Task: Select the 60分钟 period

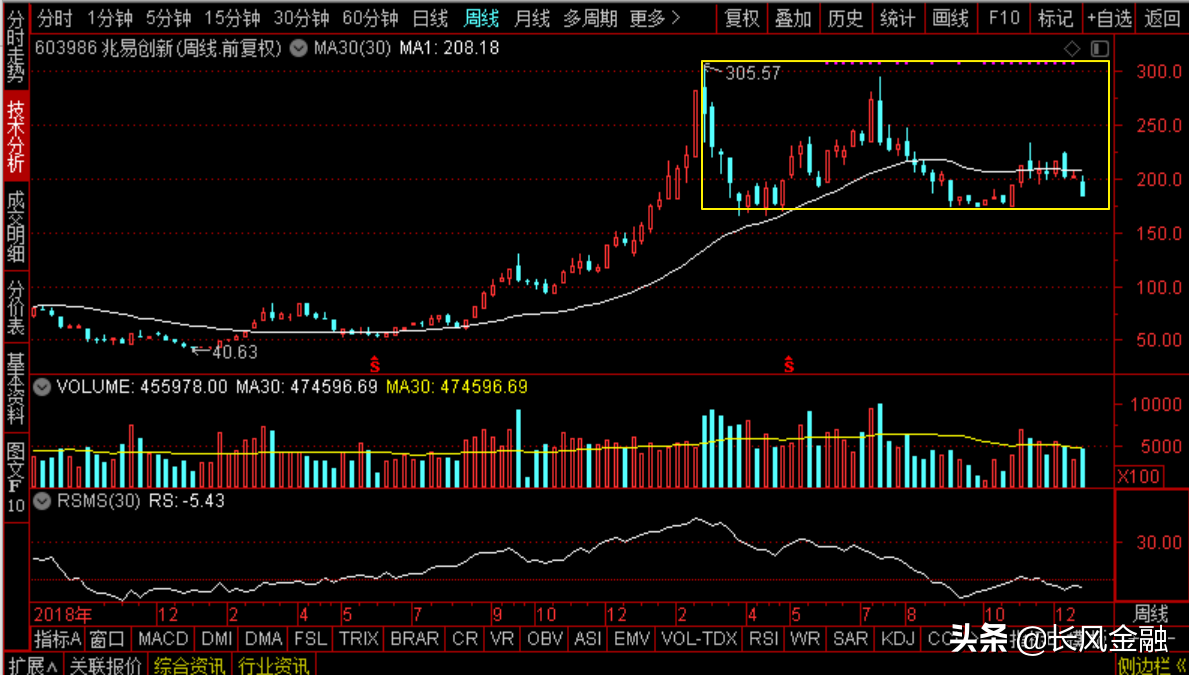Action: [x=371, y=17]
